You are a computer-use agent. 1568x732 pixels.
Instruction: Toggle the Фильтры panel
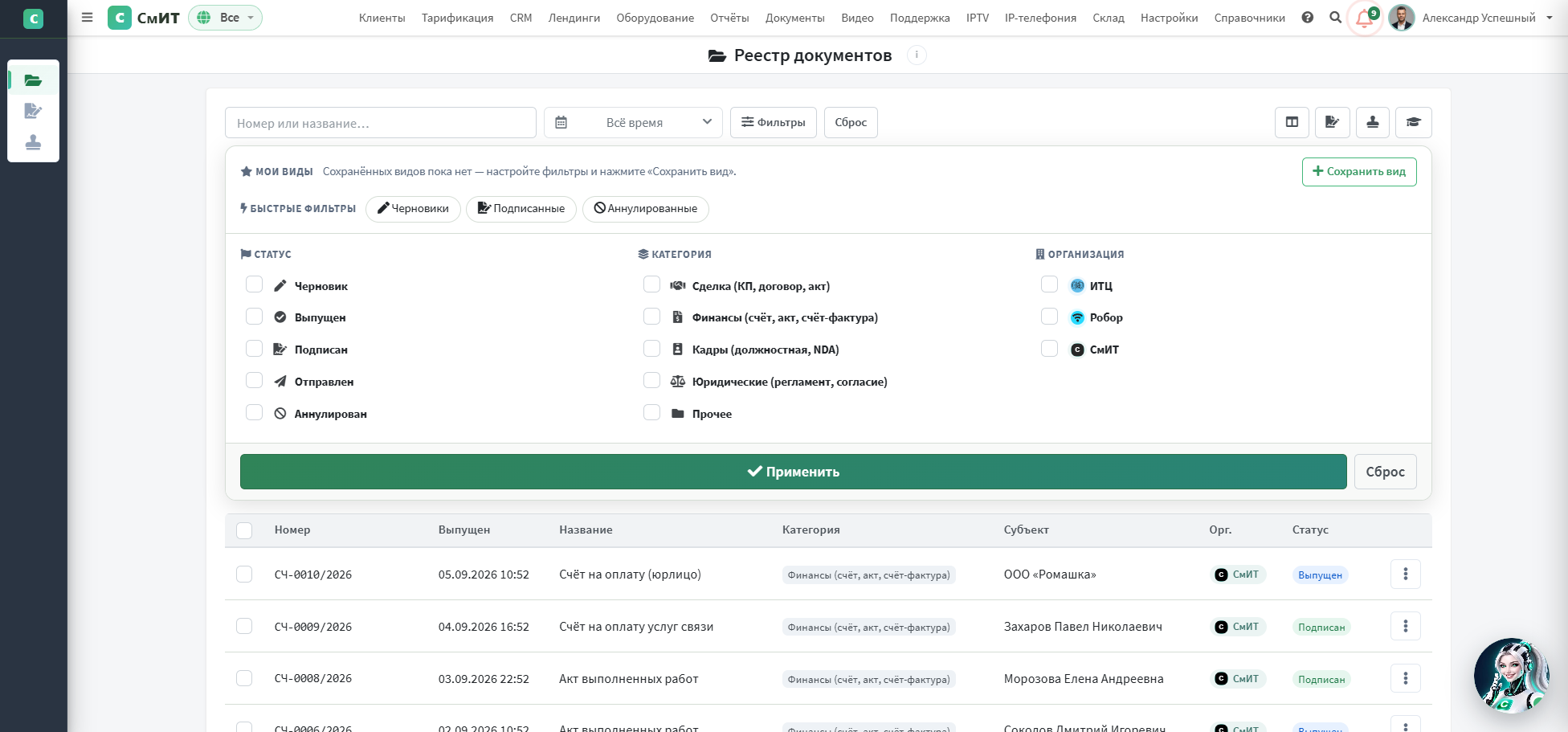(774, 122)
